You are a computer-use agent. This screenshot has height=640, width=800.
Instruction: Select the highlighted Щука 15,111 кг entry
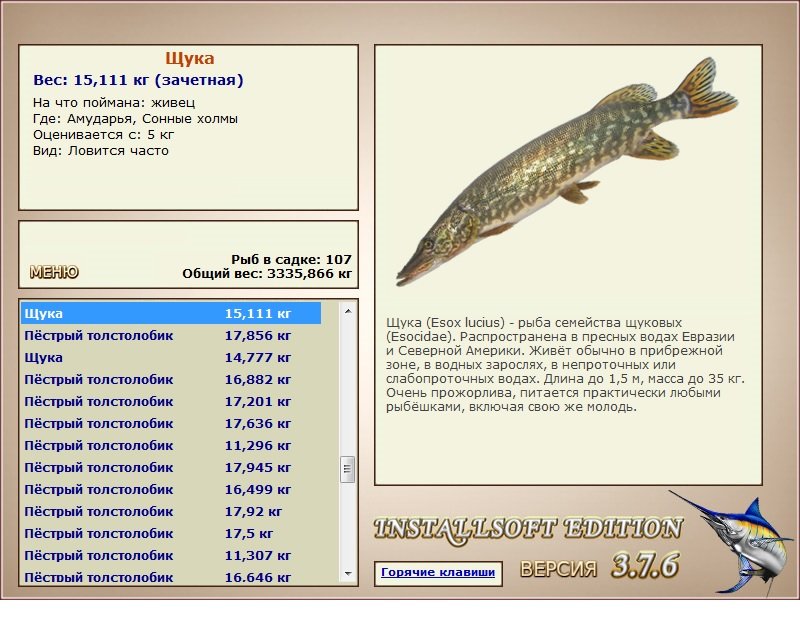(x=171, y=313)
